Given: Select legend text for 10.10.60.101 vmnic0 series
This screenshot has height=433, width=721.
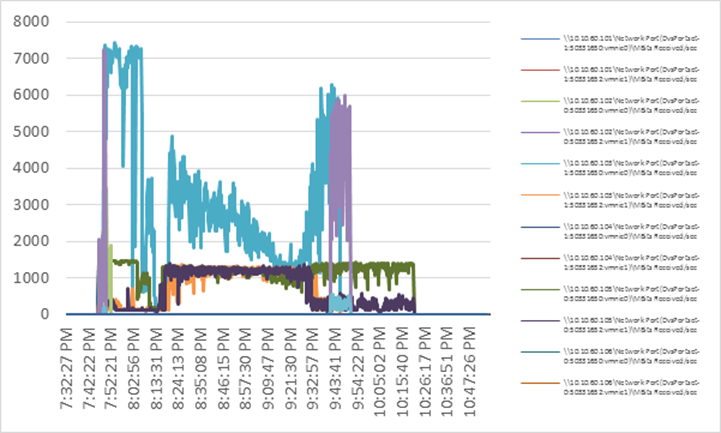Looking at the screenshot, I should [x=631, y=43].
